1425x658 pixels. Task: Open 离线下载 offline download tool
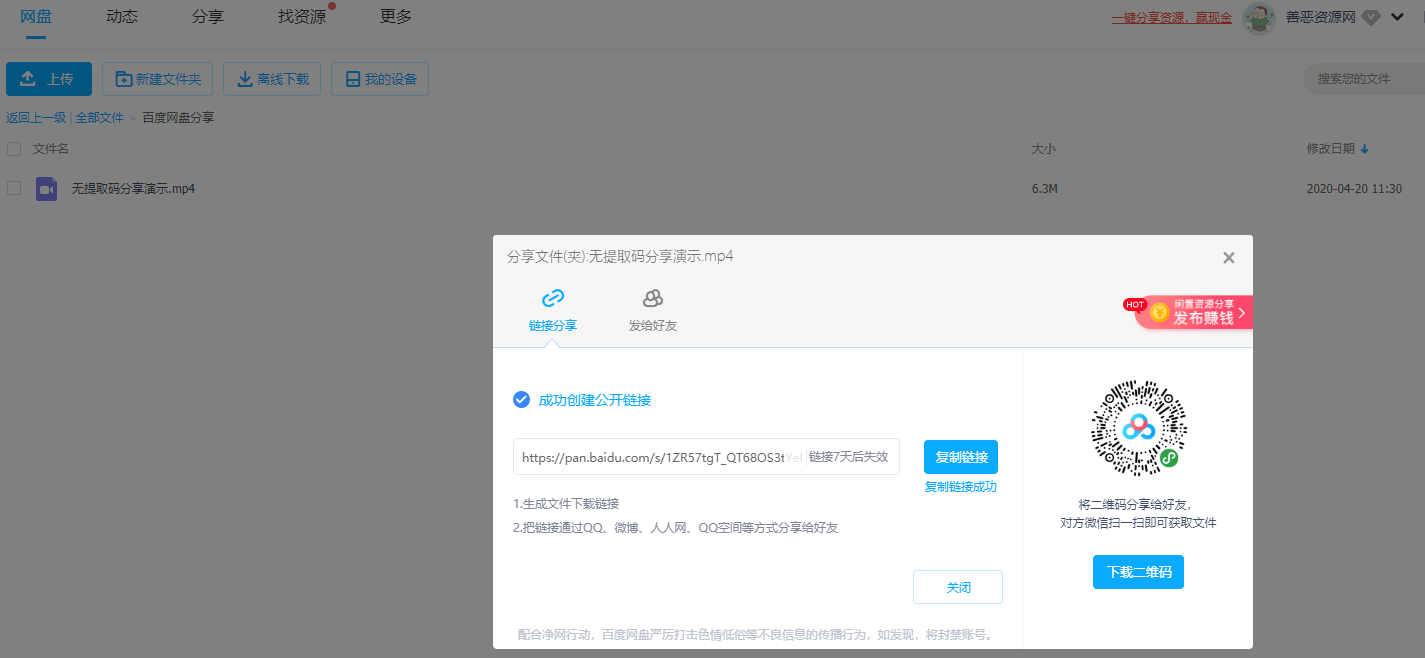[x=245, y=78]
